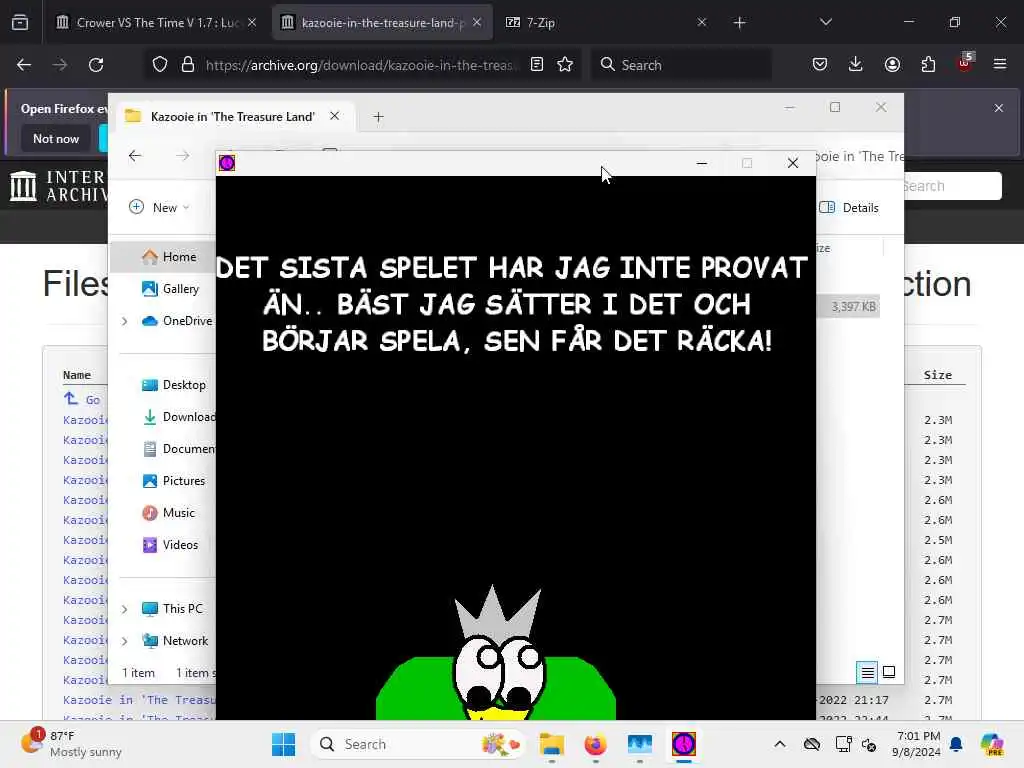Screen dimensions: 1024x768
Task: Click the game window's purple icon
Action: [x=227, y=163]
